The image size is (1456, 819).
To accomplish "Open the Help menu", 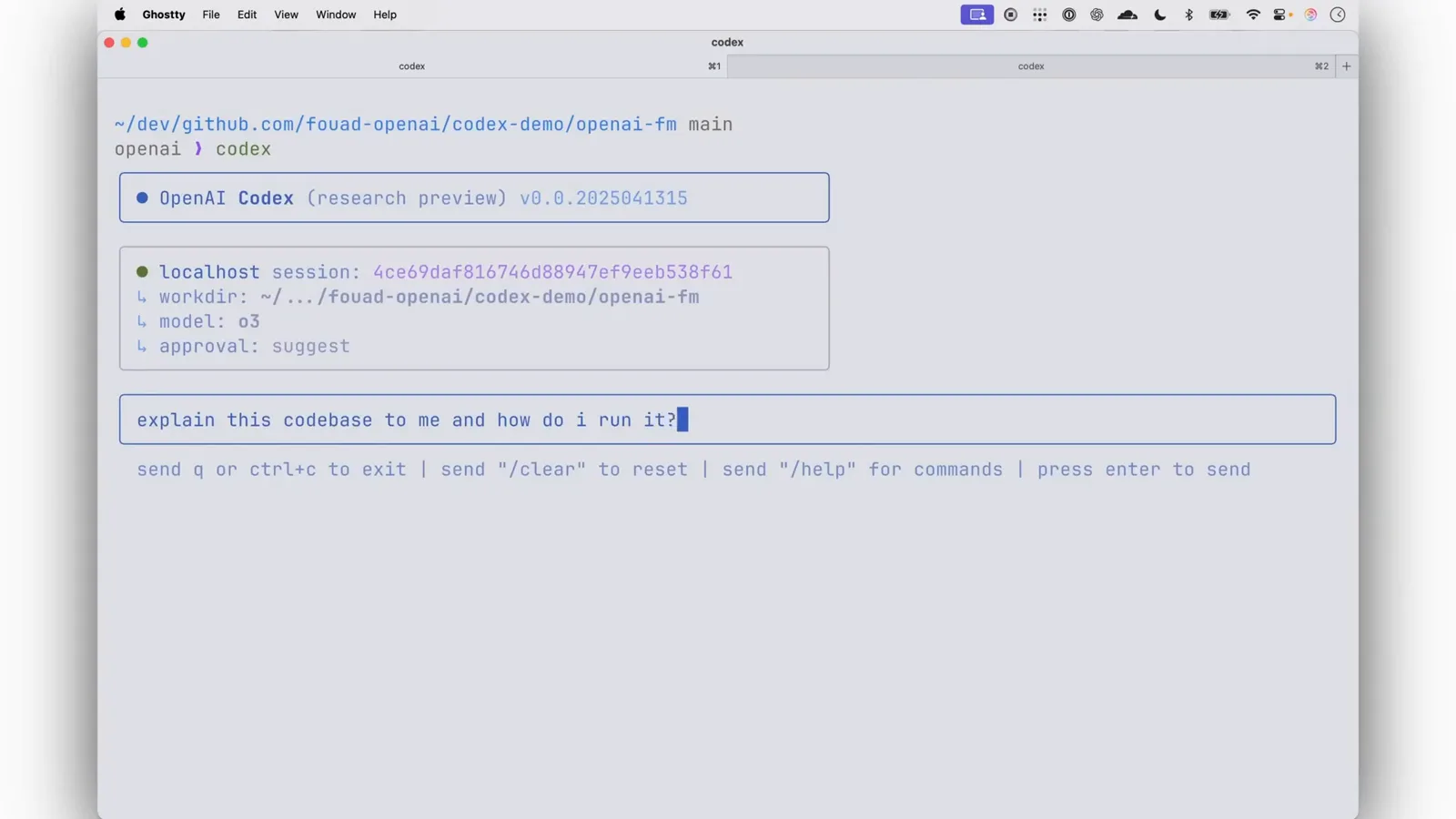I will 385,15.
